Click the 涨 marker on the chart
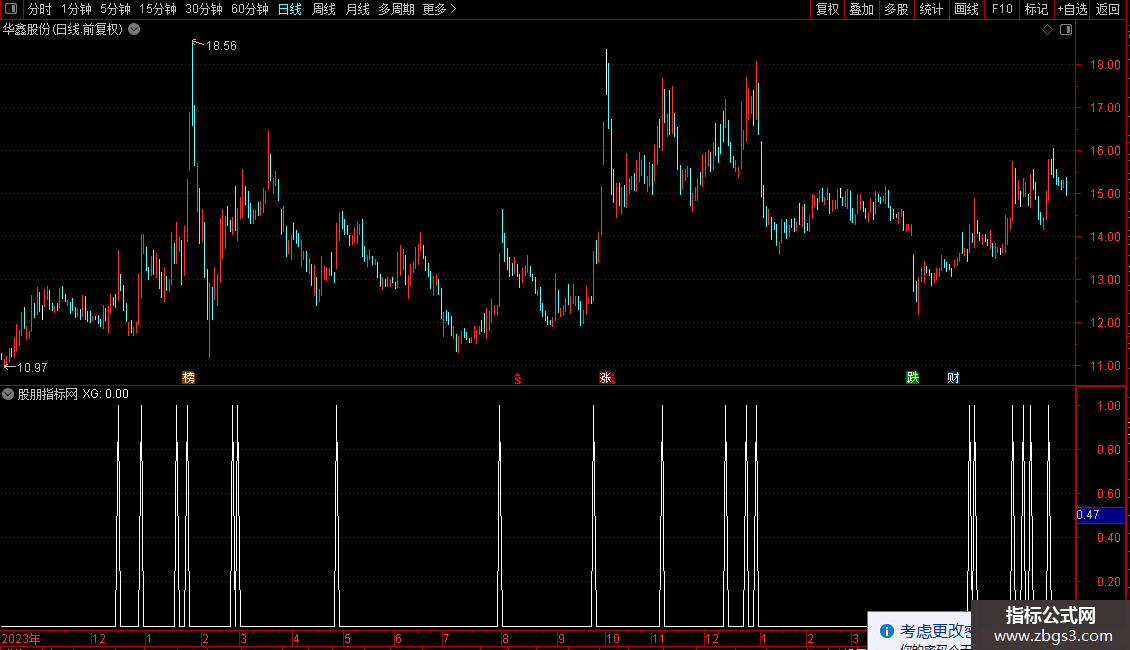This screenshot has width=1130, height=650. click(606, 378)
